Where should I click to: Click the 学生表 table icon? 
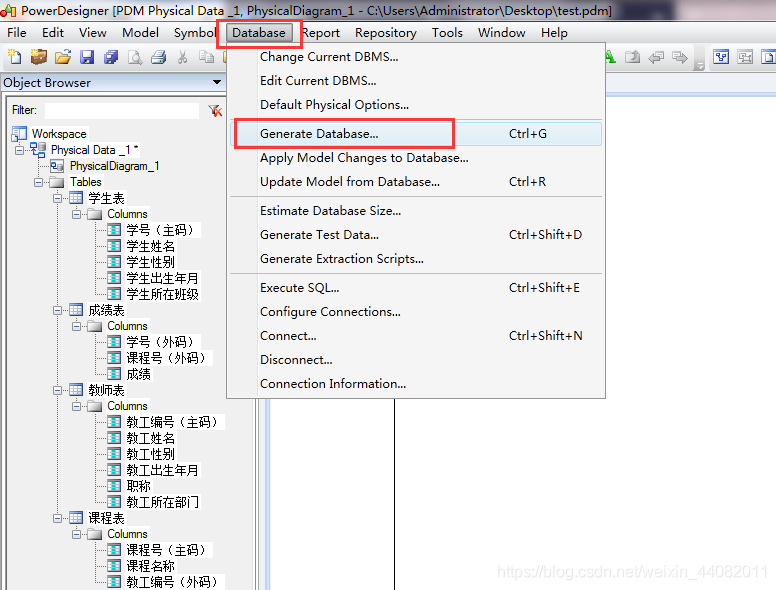[76, 198]
